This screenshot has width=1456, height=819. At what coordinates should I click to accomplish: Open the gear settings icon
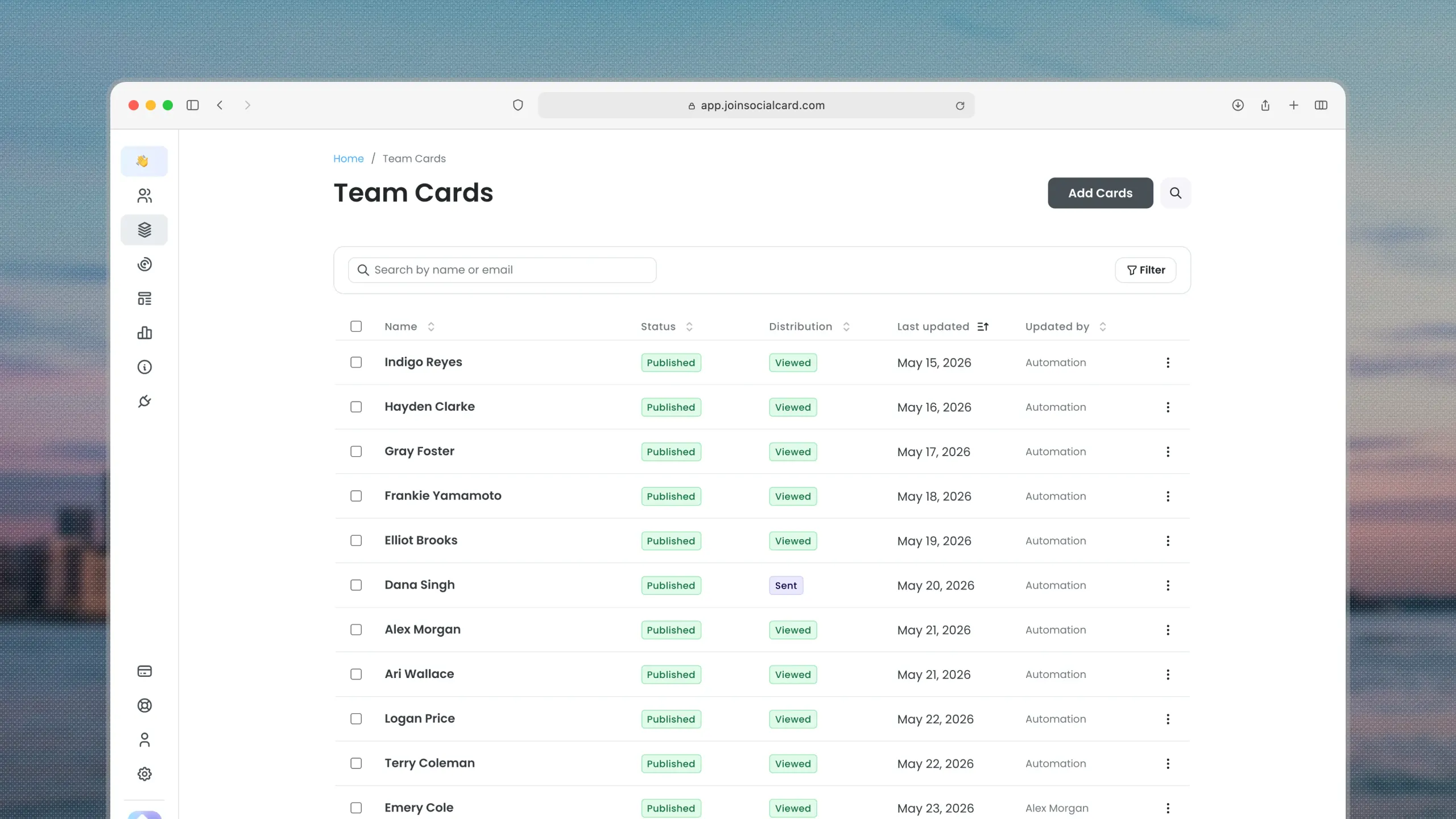click(x=144, y=774)
